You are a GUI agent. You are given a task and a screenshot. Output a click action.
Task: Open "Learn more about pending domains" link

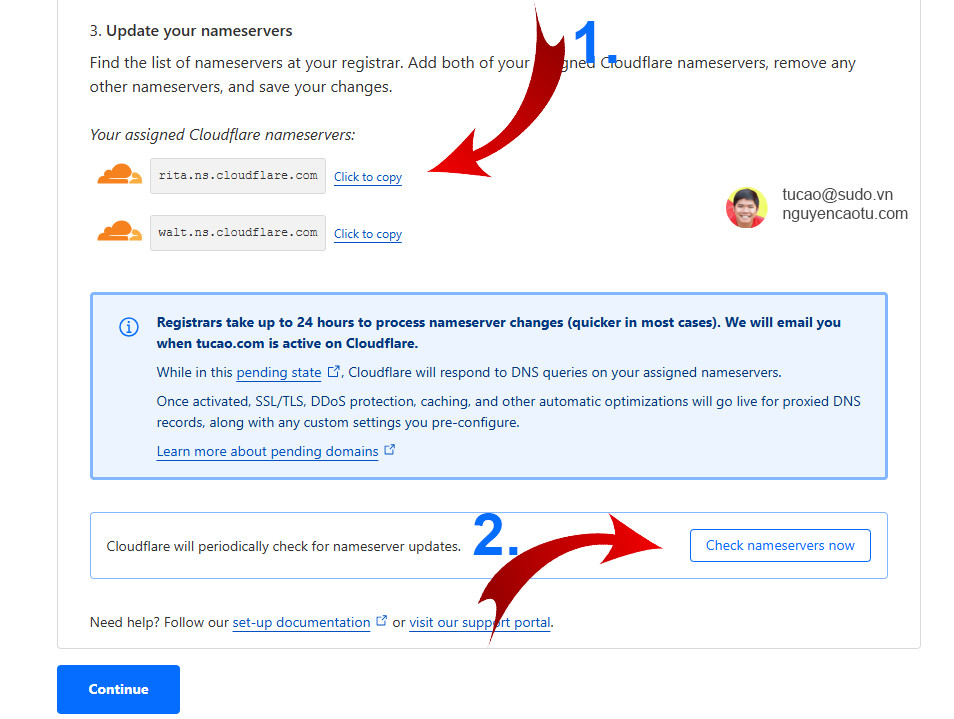coord(267,451)
